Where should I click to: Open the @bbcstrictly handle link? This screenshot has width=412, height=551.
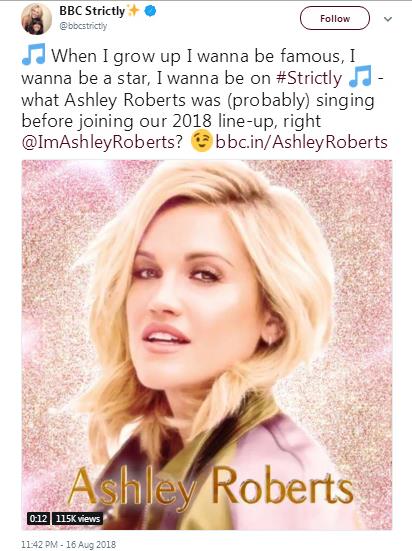click(83, 26)
